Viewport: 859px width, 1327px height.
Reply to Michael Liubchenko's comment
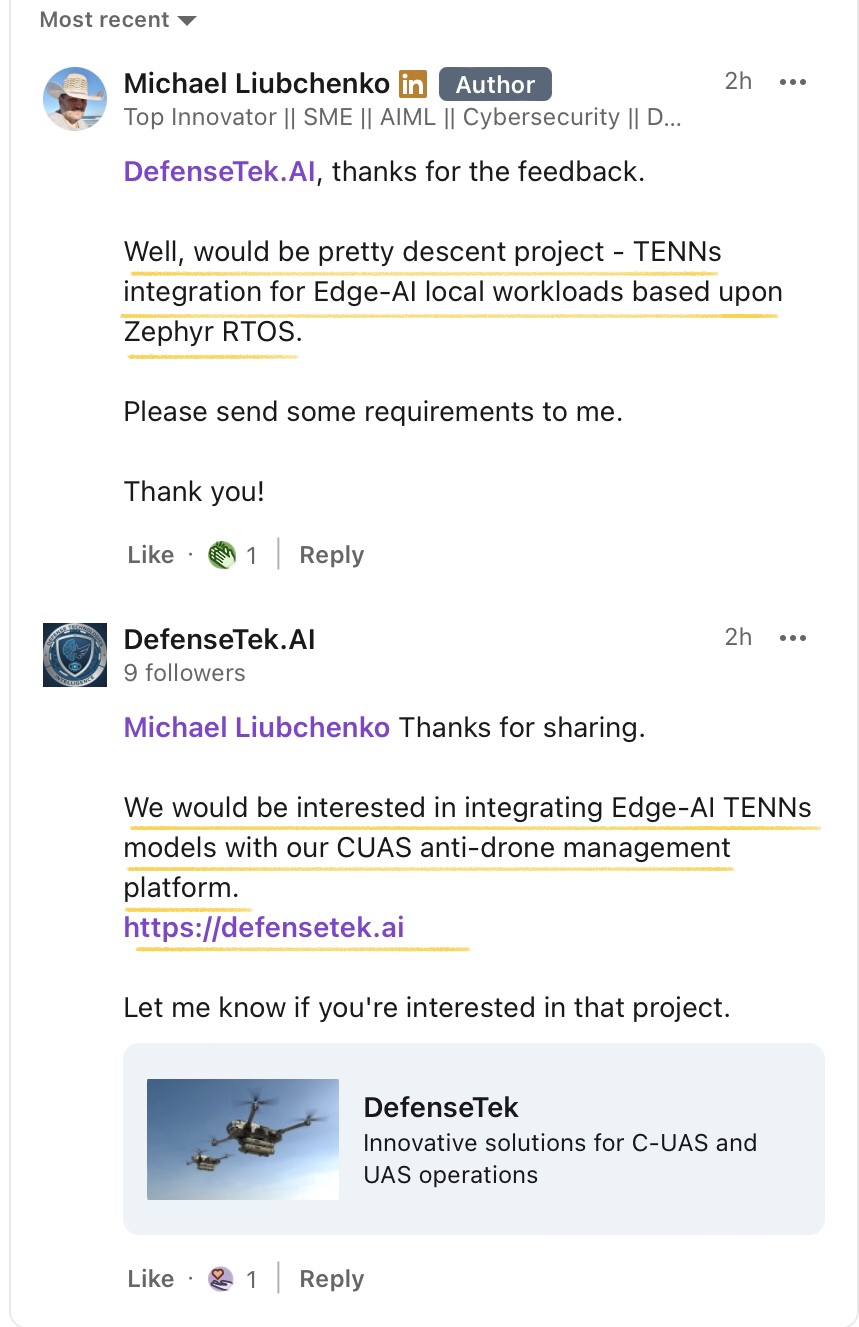331,555
